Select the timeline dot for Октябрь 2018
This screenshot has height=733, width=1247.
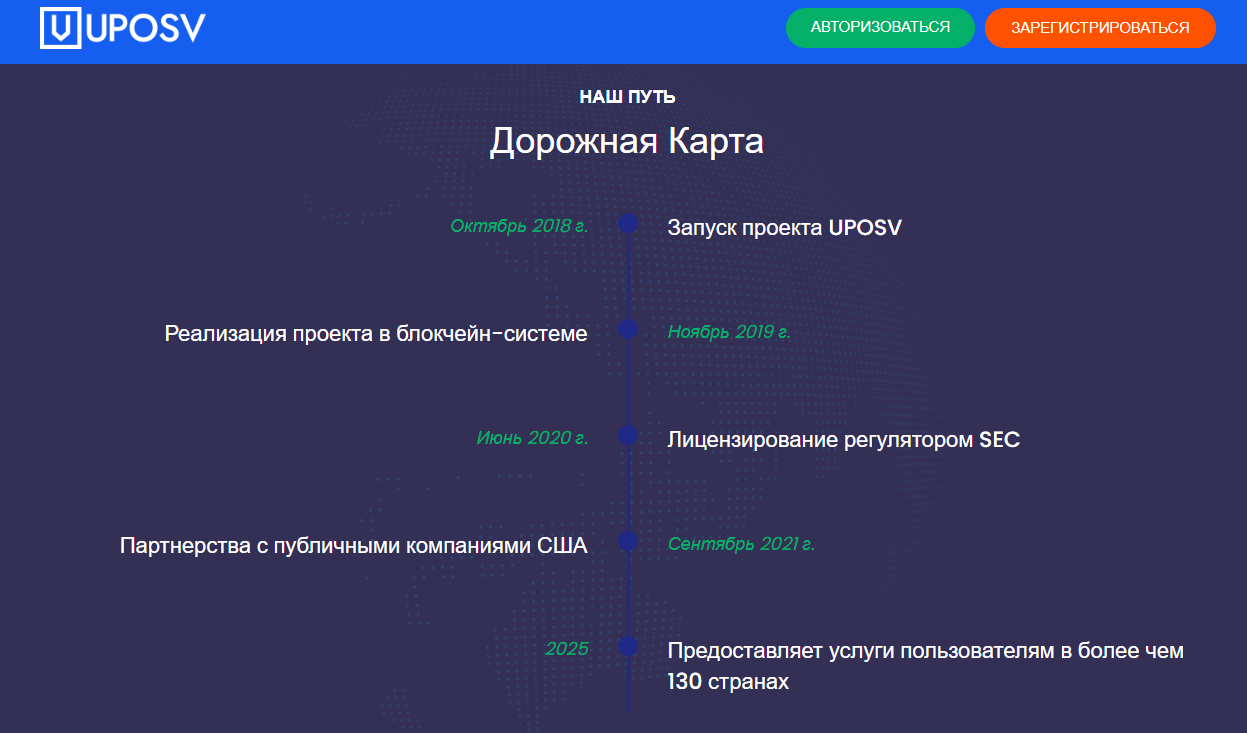(x=628, y=224)
